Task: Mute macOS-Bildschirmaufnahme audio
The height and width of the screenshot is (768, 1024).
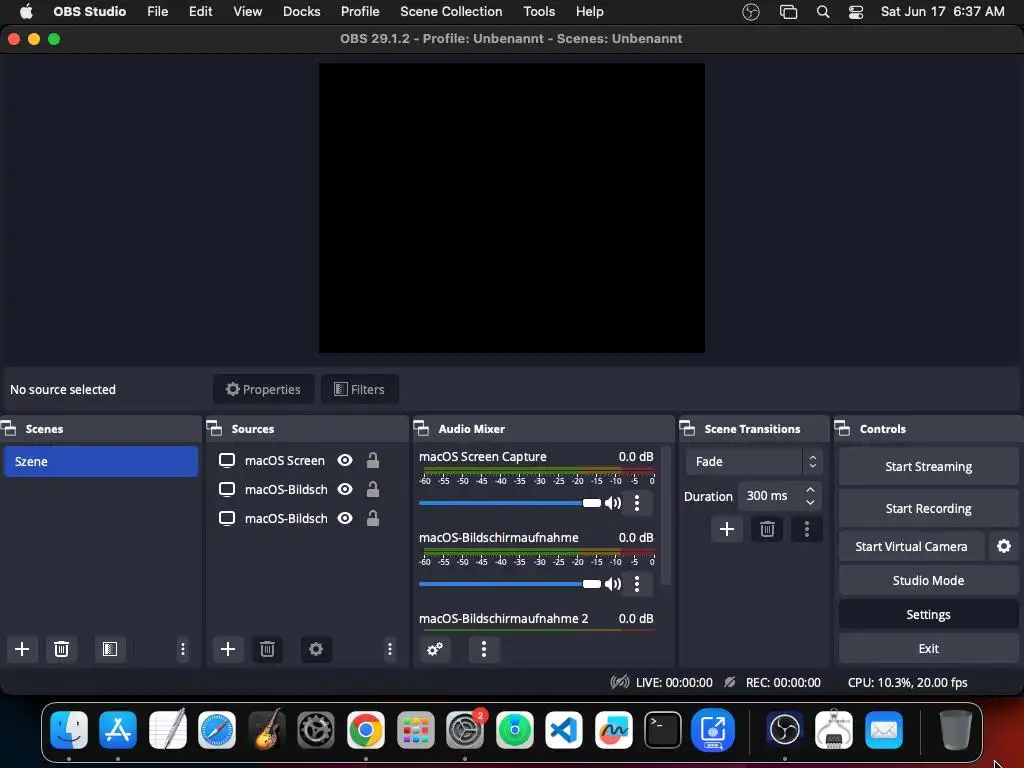Action: 613,584
